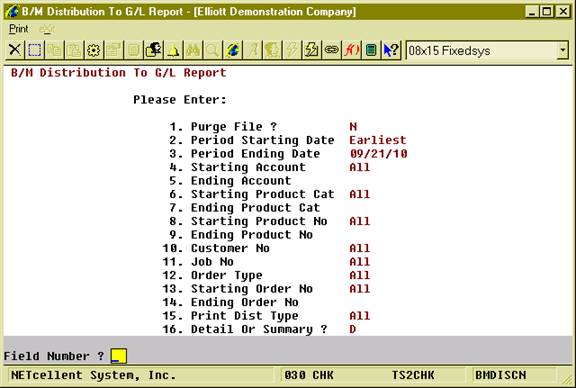
Task: Click the user folder toolbar icon
Action: (153, 50)
